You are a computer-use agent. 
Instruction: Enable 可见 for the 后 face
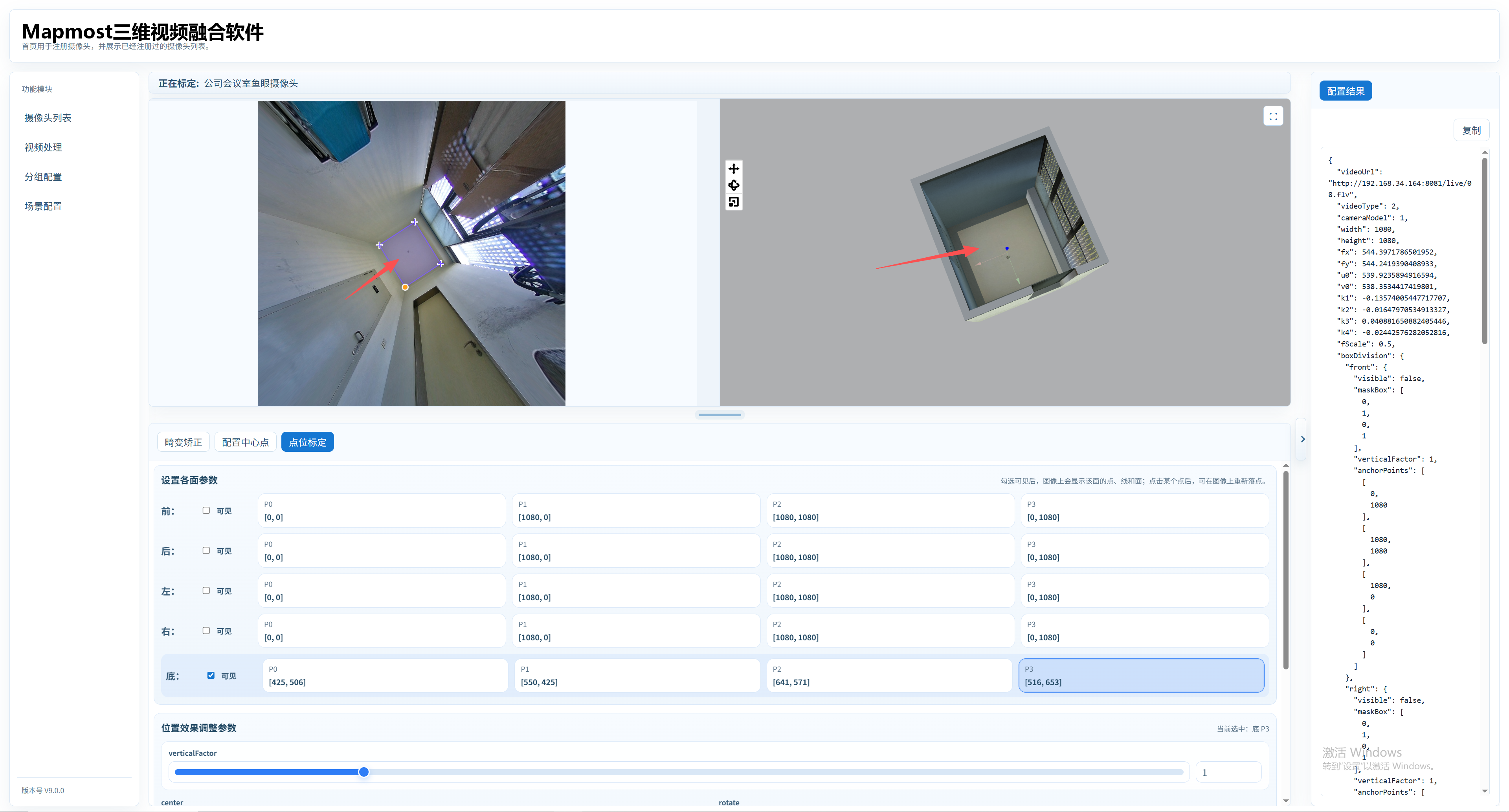[x=206, y=550]
